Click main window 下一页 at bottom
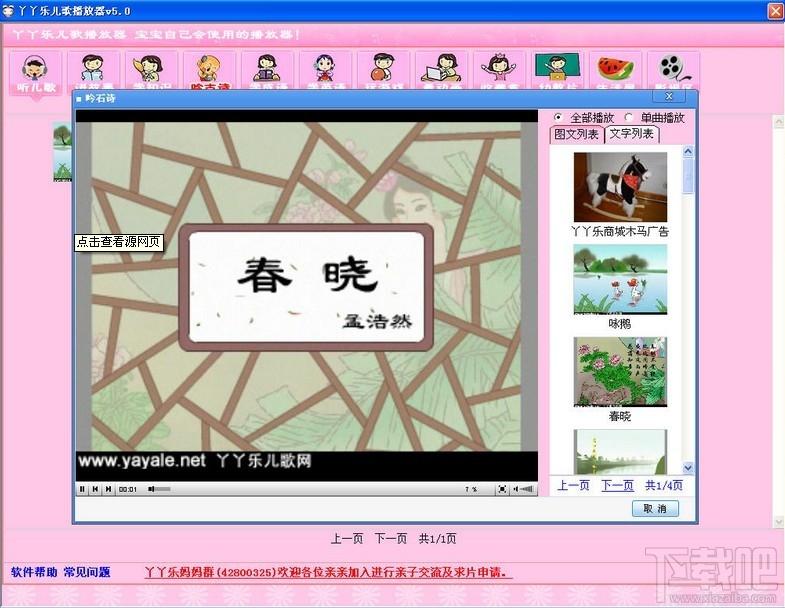 [390, 539]
